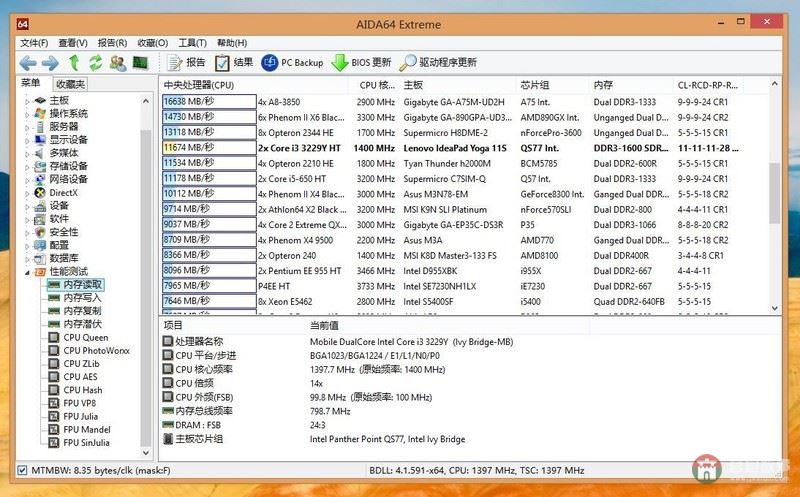Screen dimensions: 800x497
Task: Select CPU ZLib benchmark
Action: tap(81, 364)
